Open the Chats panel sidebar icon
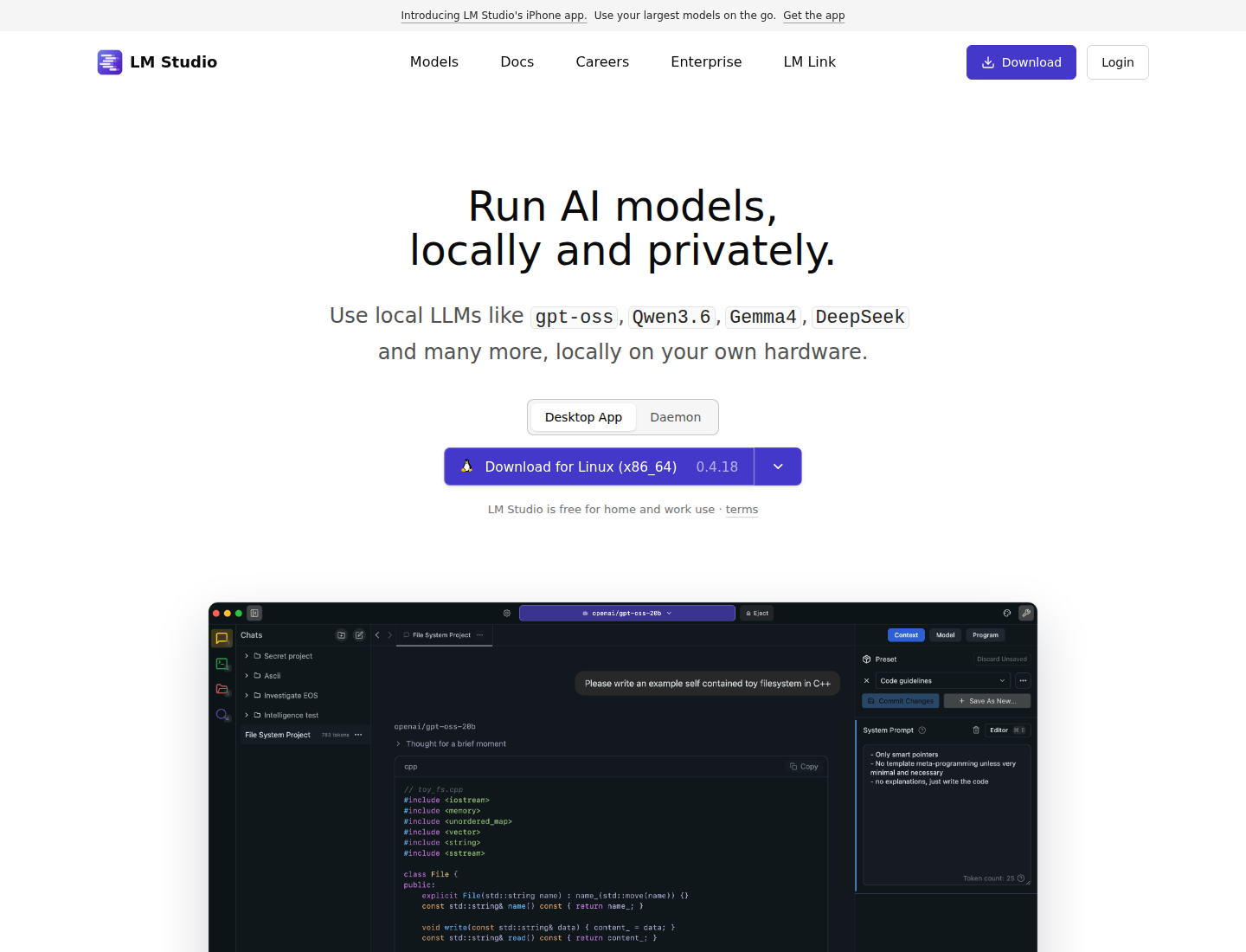The image size is (1246, 952). click(222, 638)
